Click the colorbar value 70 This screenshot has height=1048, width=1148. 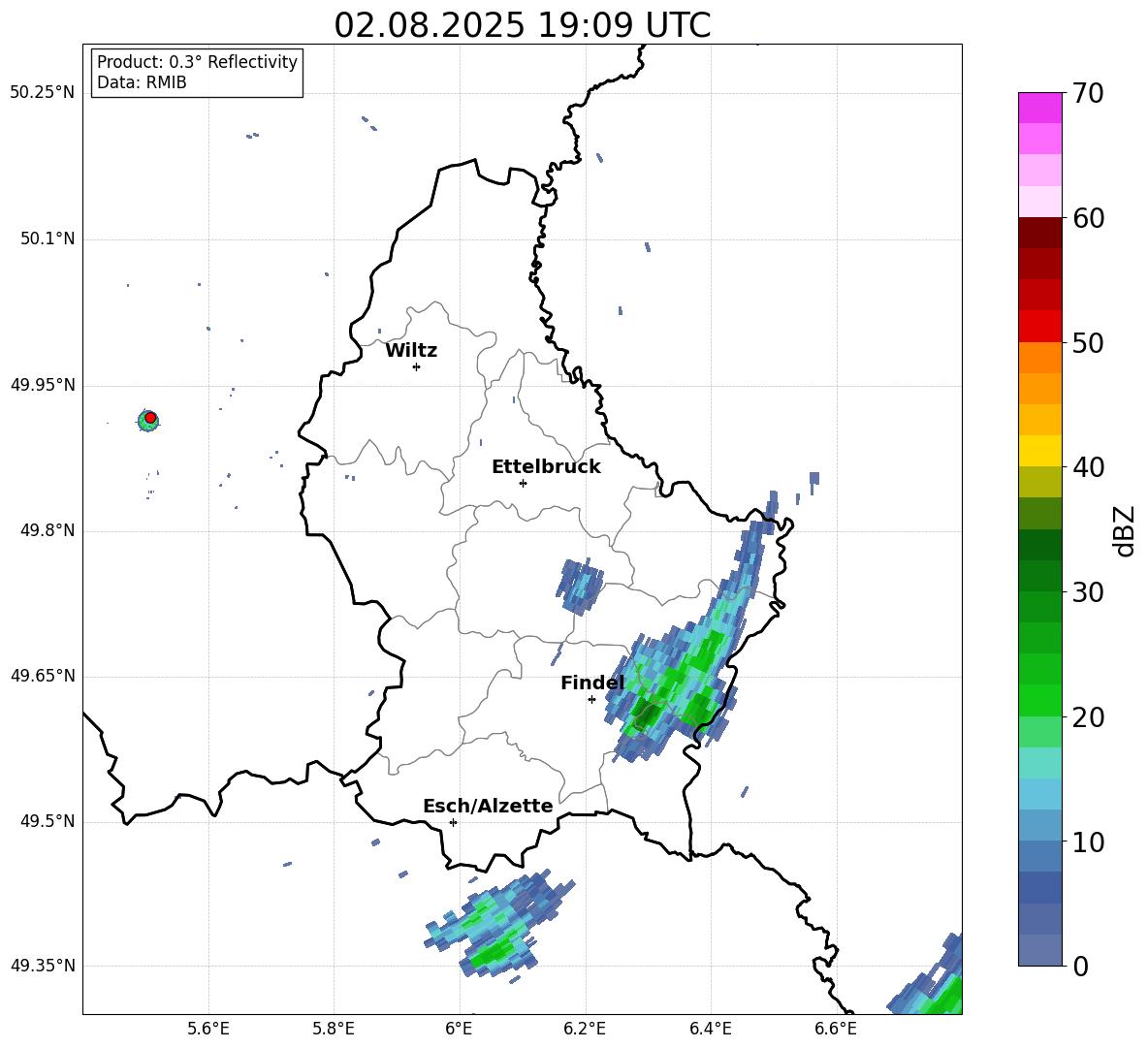point(1088,93)
